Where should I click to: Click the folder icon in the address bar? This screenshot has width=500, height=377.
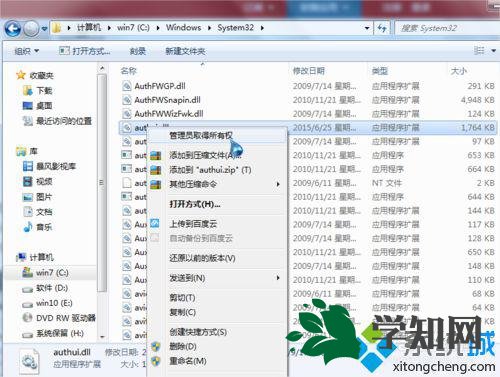[x=57, y=28]
